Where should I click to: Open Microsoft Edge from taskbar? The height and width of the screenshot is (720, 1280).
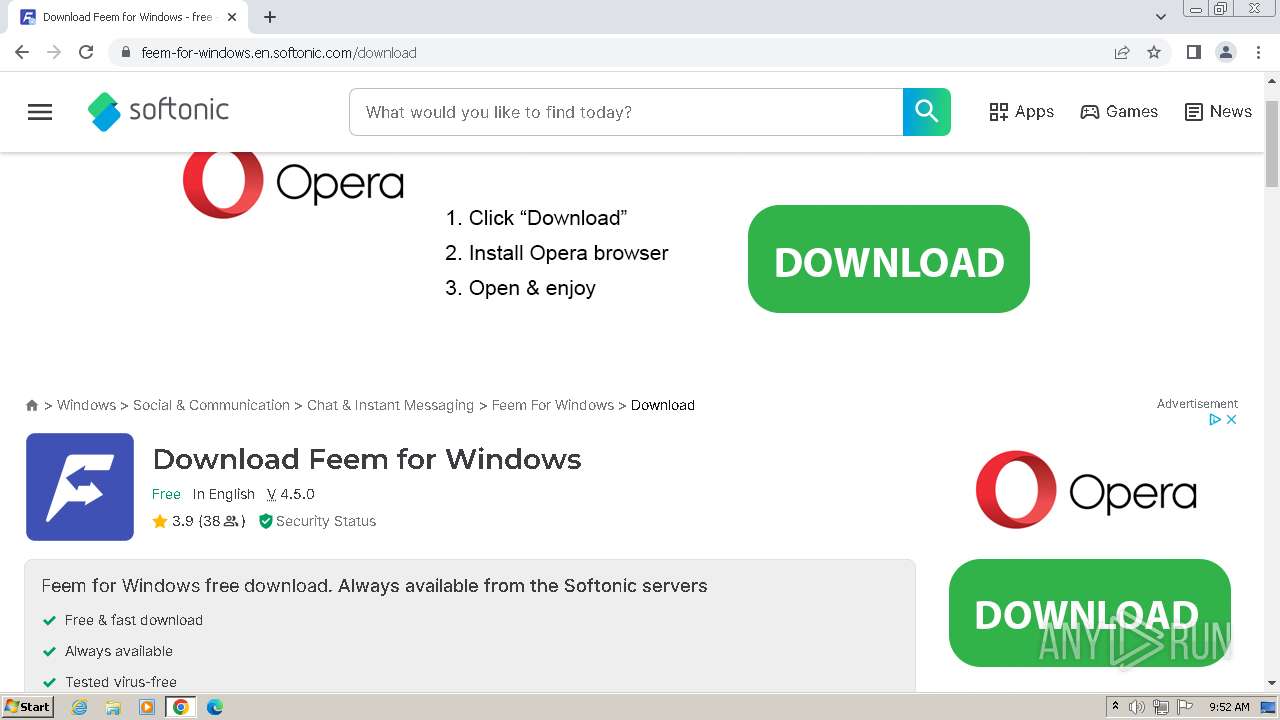click(215, 707)
